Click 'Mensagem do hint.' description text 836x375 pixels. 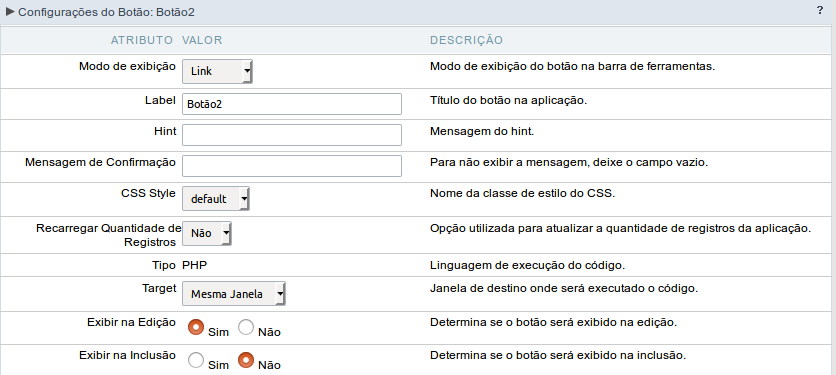click(x=482, y=131)
